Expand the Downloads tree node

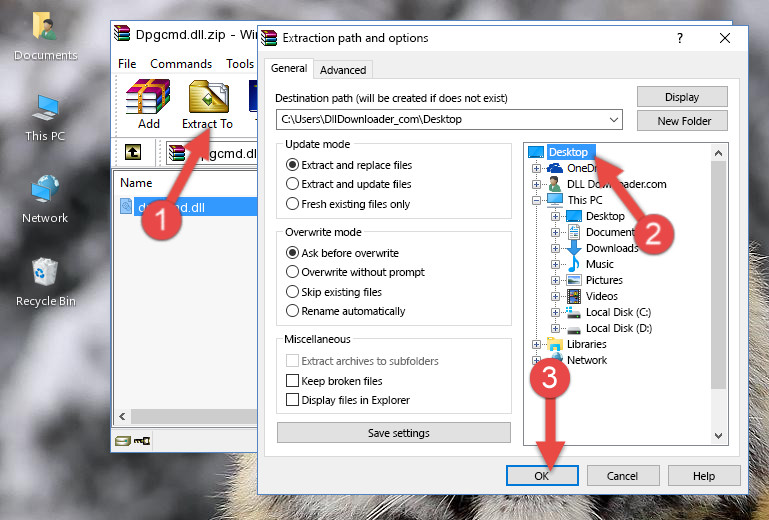pos(555,248)
